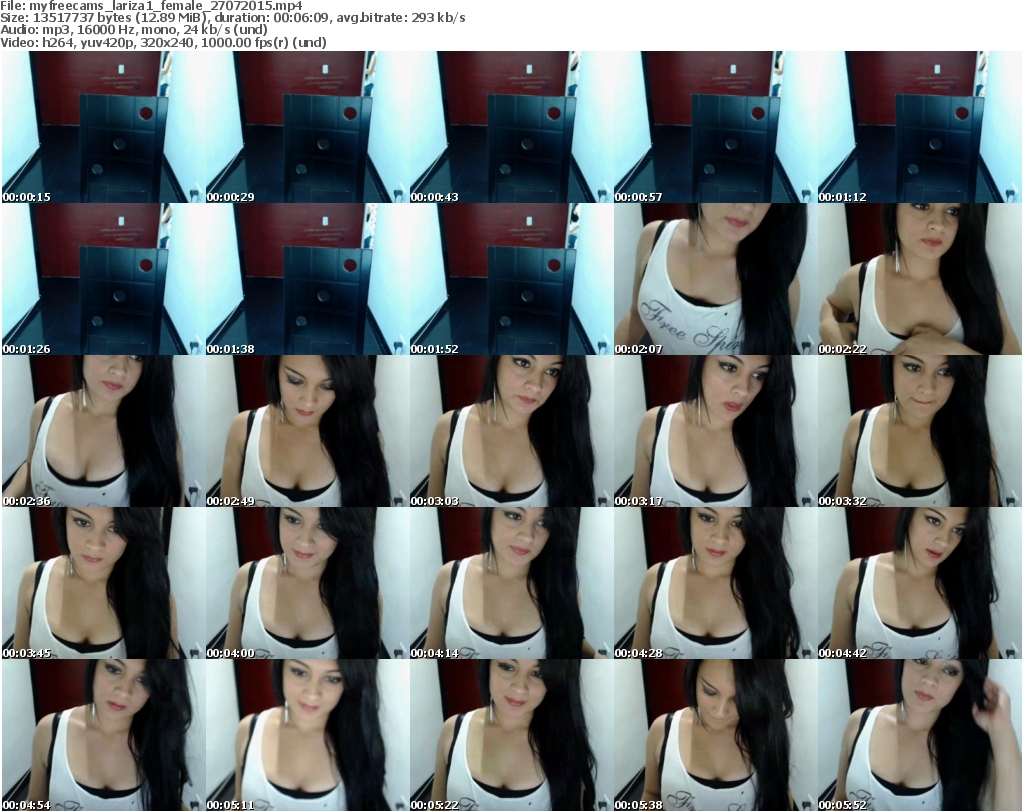
Task: Click the still marked 00:05:11
Action: pyautogui.click(x=308, y=735)
